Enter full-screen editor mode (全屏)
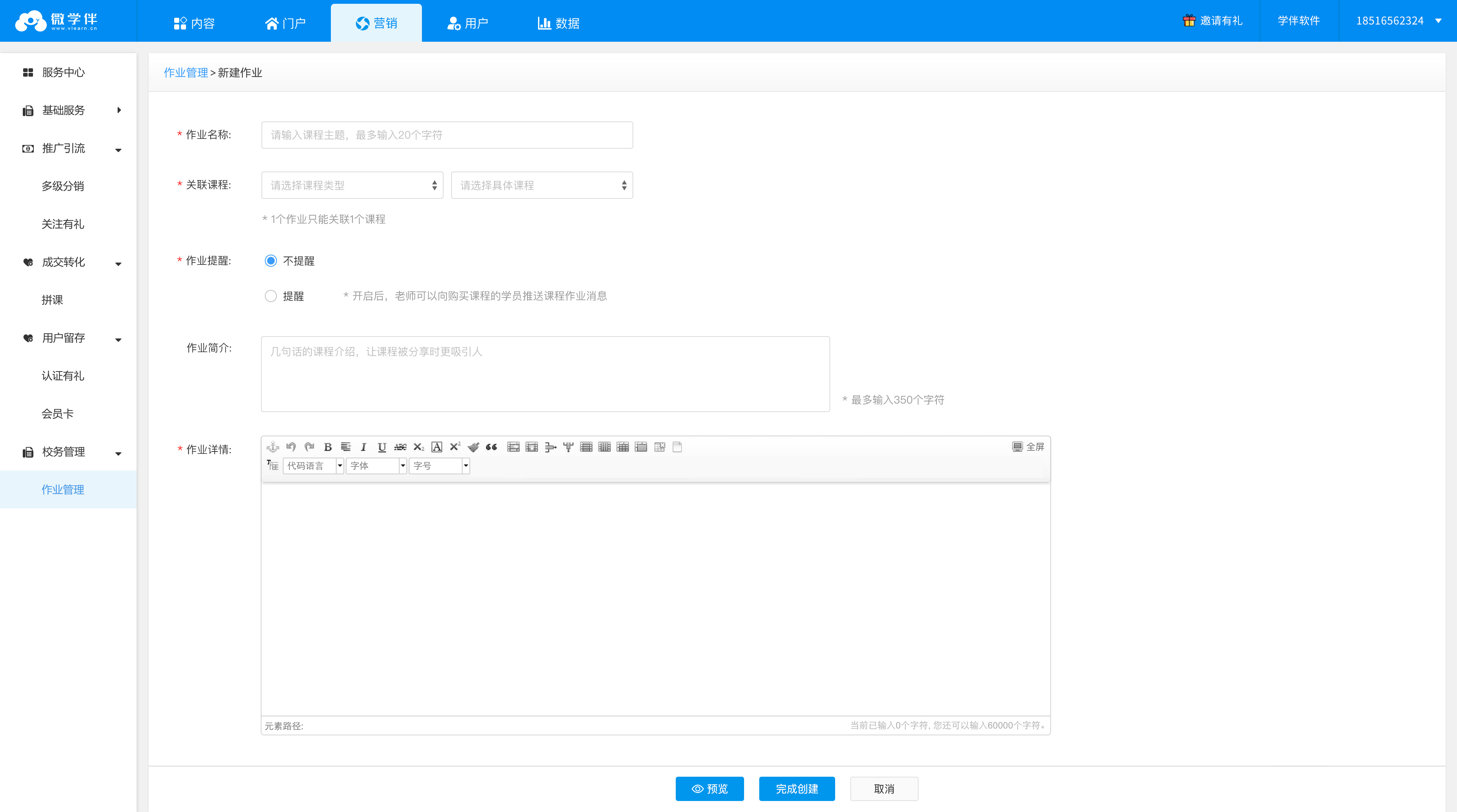The width and height of the screenshot is (1457, 812). tap(1028, 447)
